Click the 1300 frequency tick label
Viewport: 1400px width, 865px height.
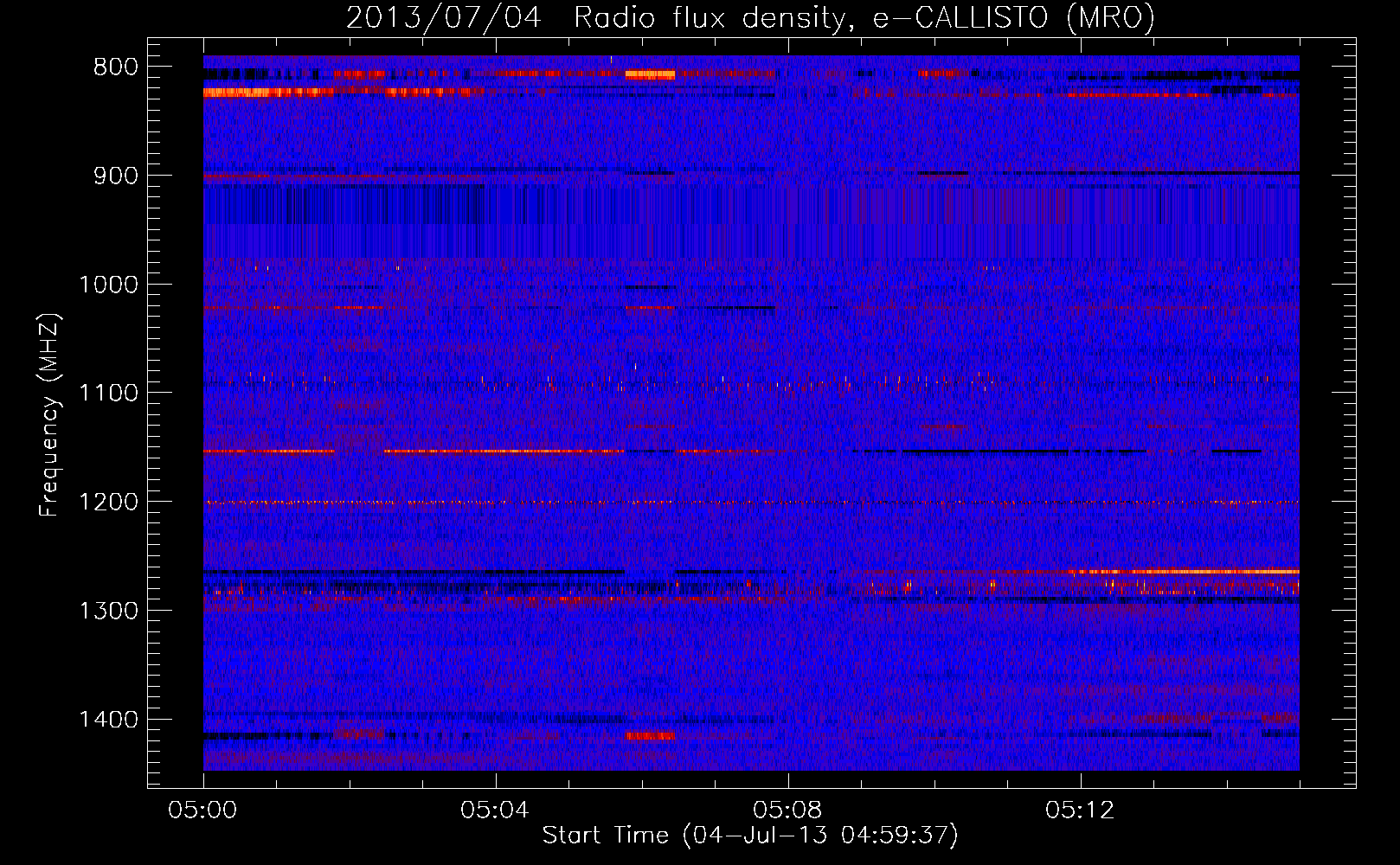108,611
